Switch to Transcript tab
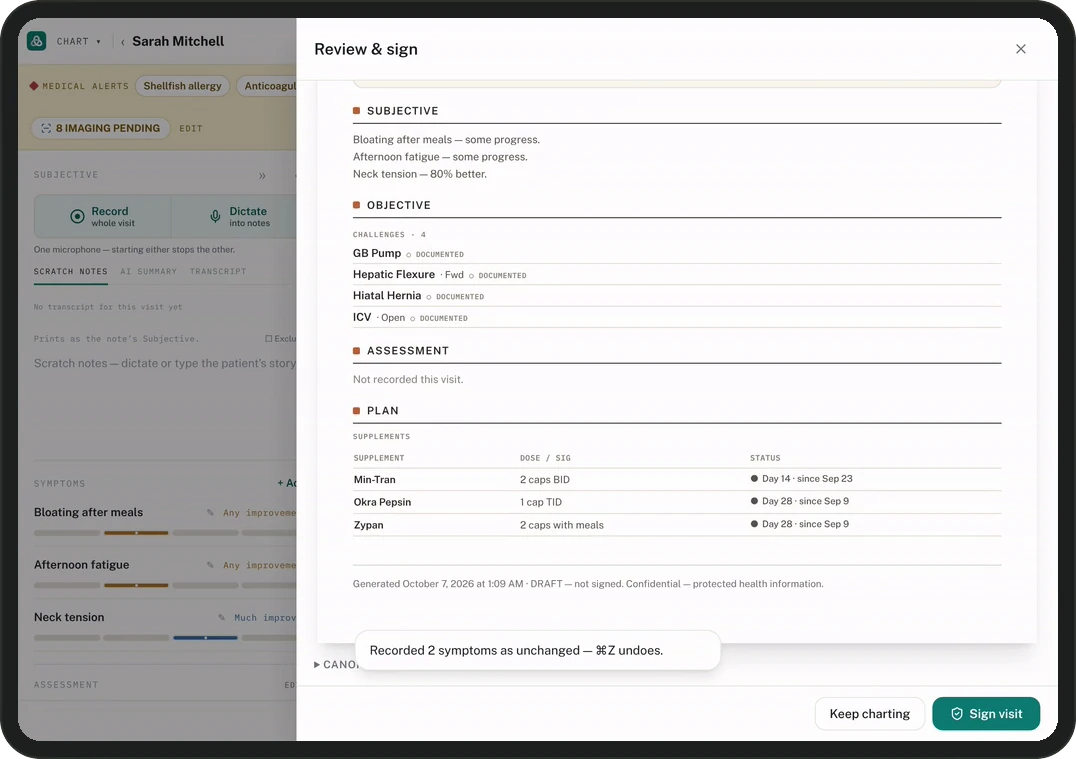This screenshot has width=1076, height=759. coord(218,272)
